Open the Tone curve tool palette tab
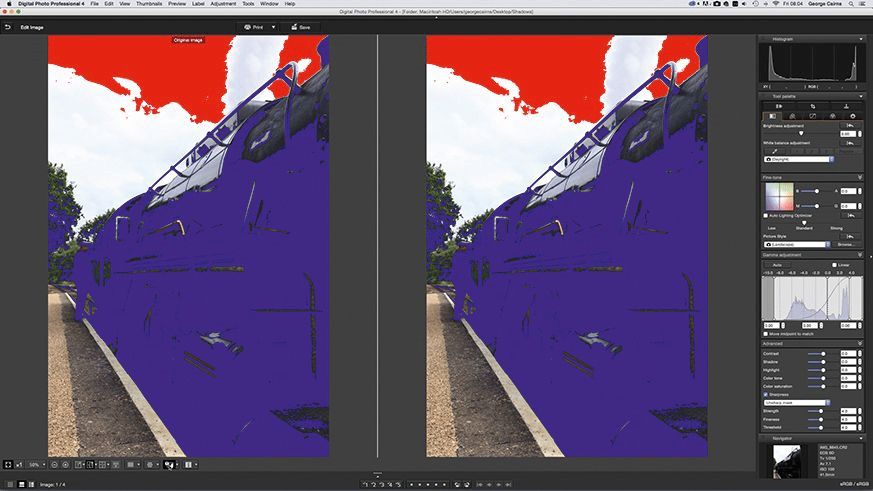Image resolution: width=873 pixels, height=491 pixels. [x=812, y=116]
